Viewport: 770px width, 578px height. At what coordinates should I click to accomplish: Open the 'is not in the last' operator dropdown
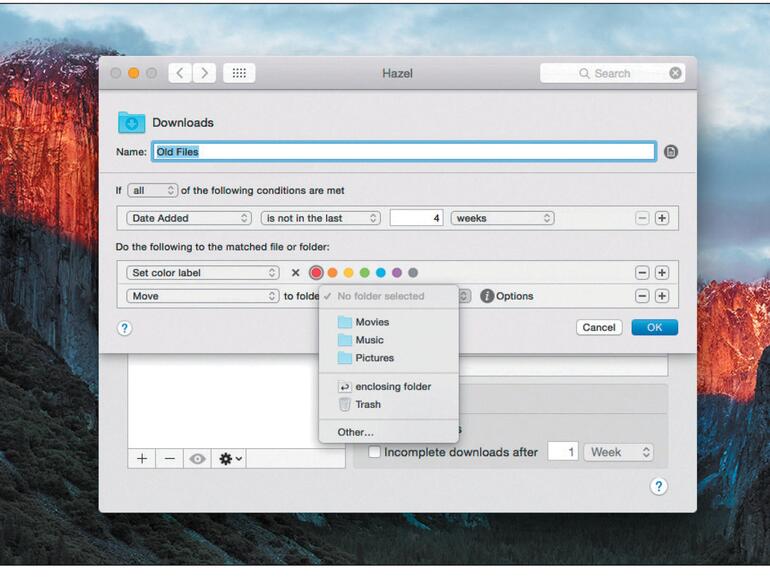321,218
